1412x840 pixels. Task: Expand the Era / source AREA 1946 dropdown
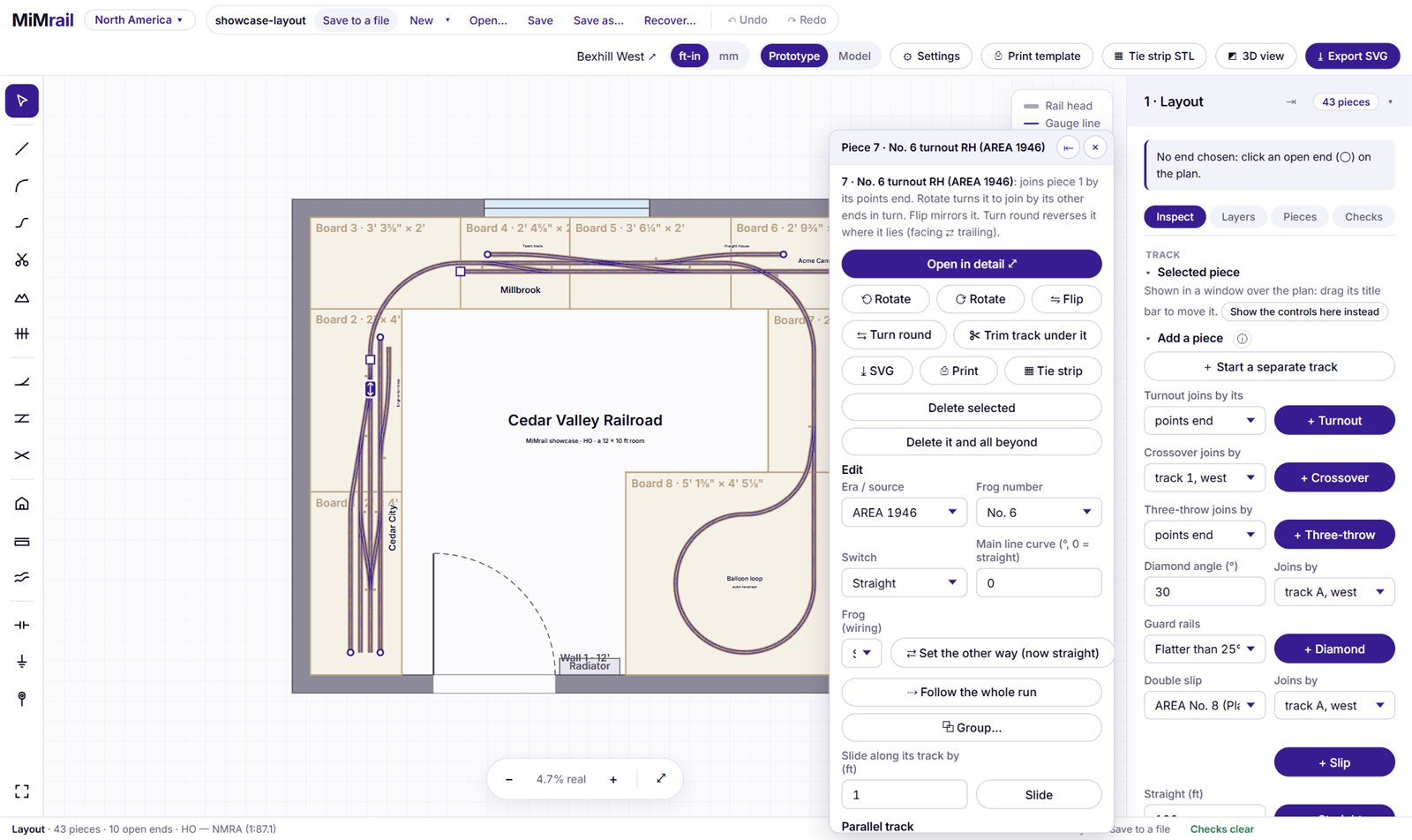(x=905, y=513)
